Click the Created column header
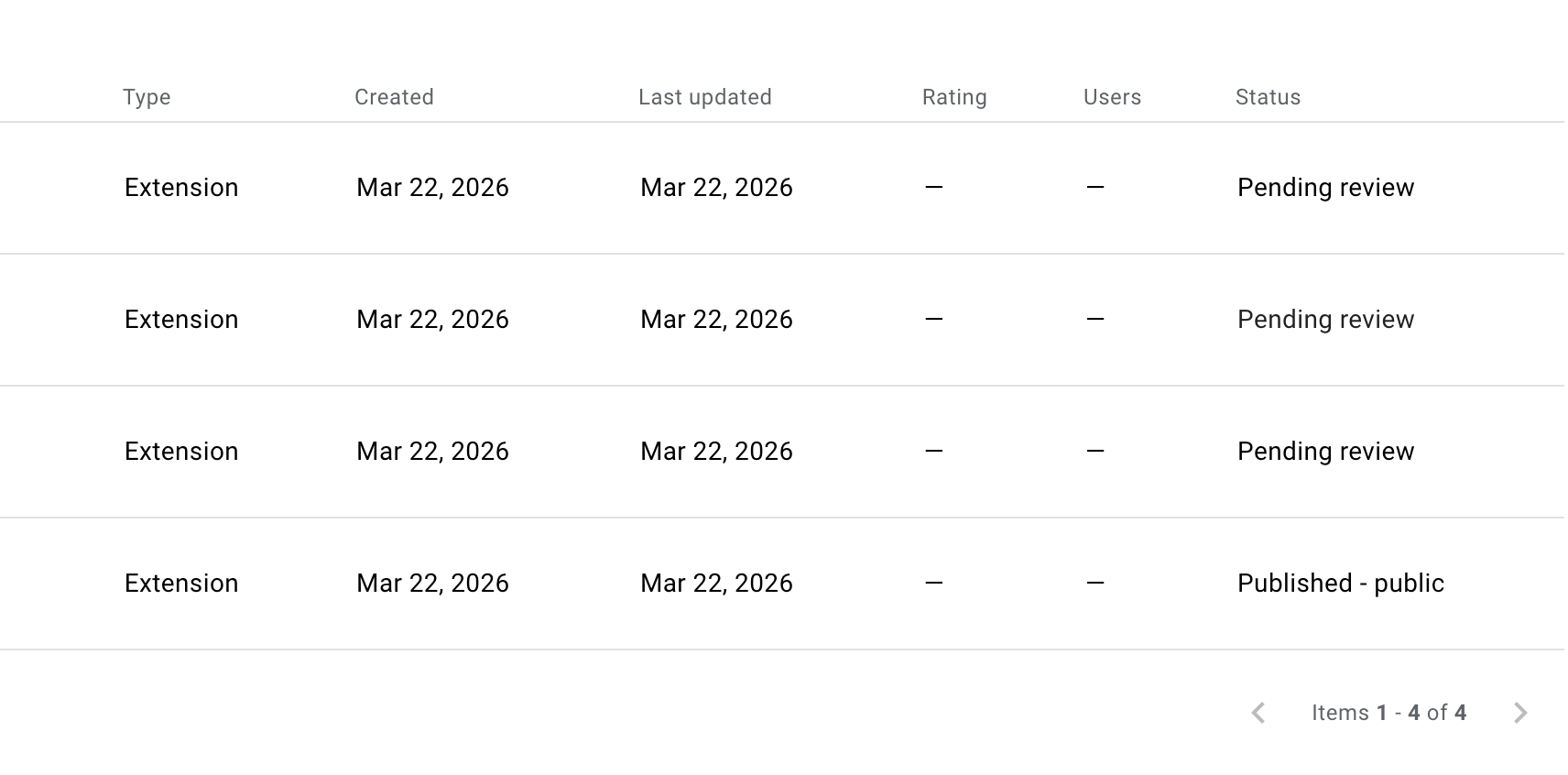The height and width of the screenshot is (775, 1568). coord(394,97)
